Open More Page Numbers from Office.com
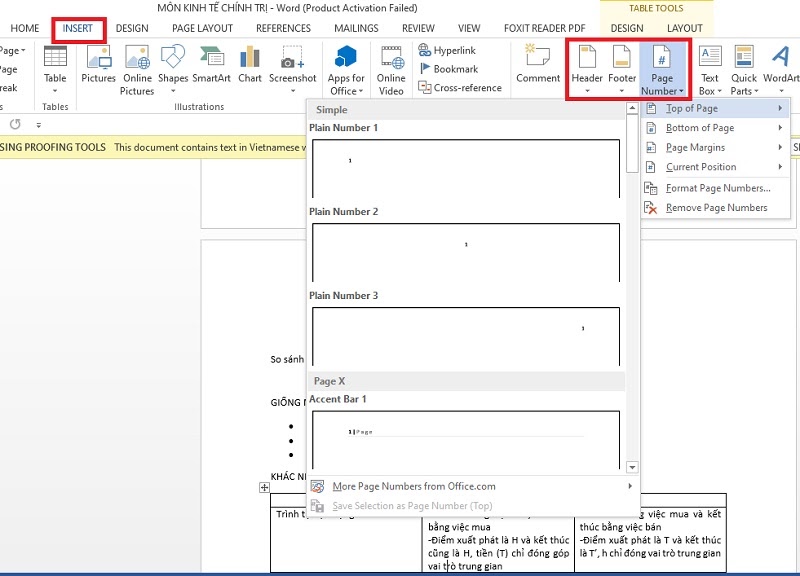The image size is (800, 576). click(472, 486)
